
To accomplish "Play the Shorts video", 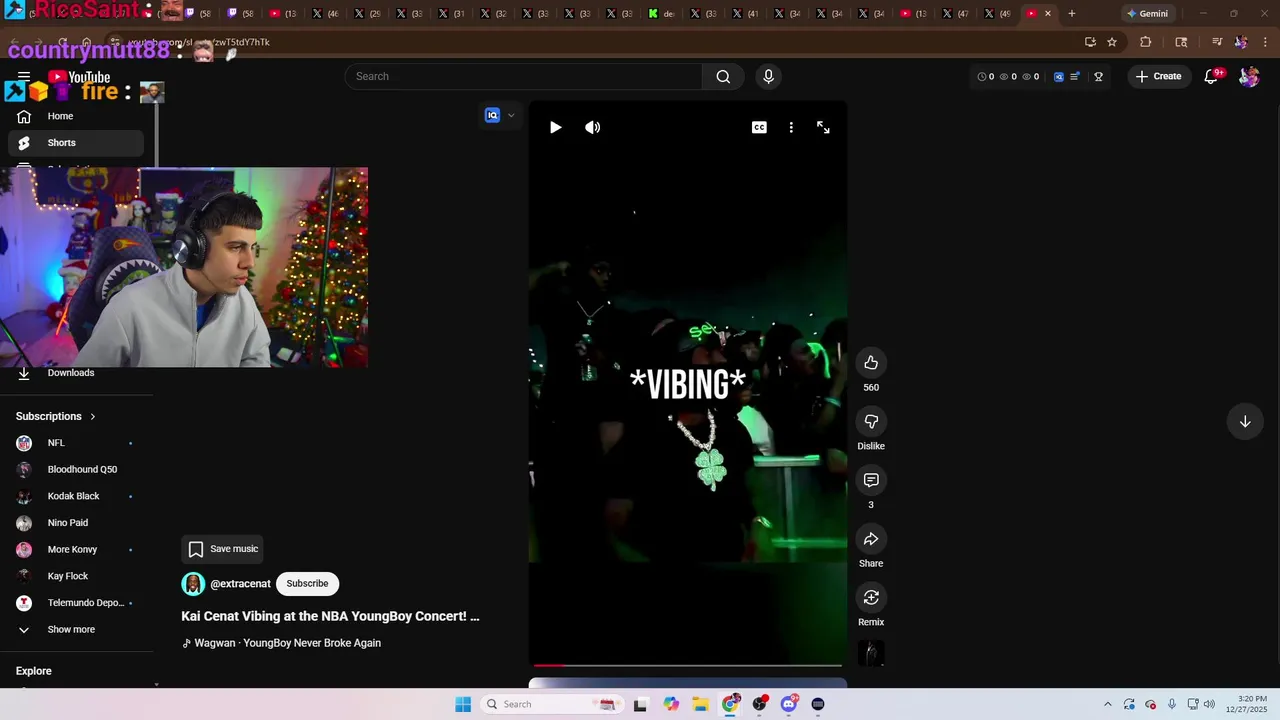I will coord(556,127).
